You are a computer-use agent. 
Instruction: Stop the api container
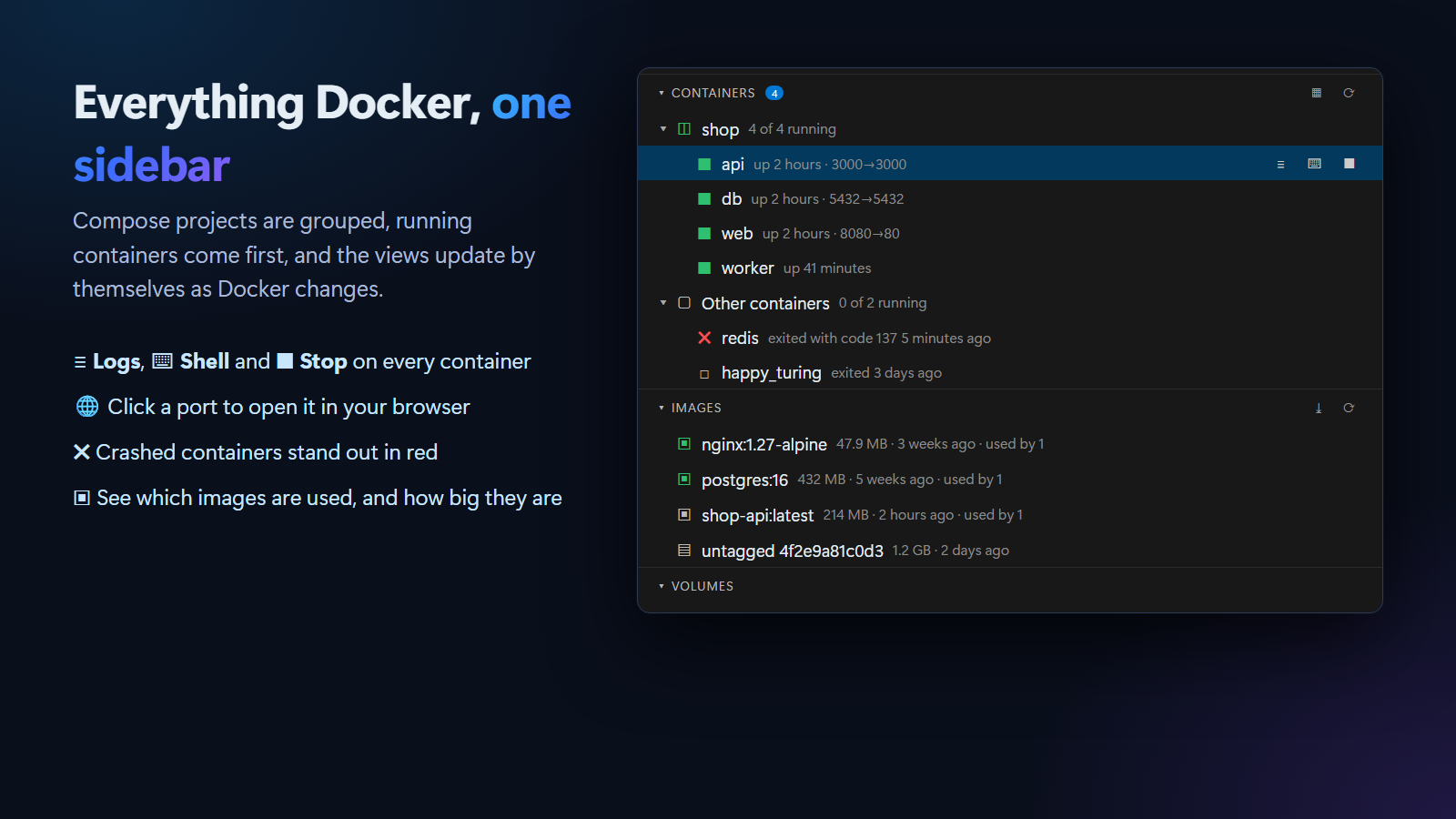tap(1349, 164)
